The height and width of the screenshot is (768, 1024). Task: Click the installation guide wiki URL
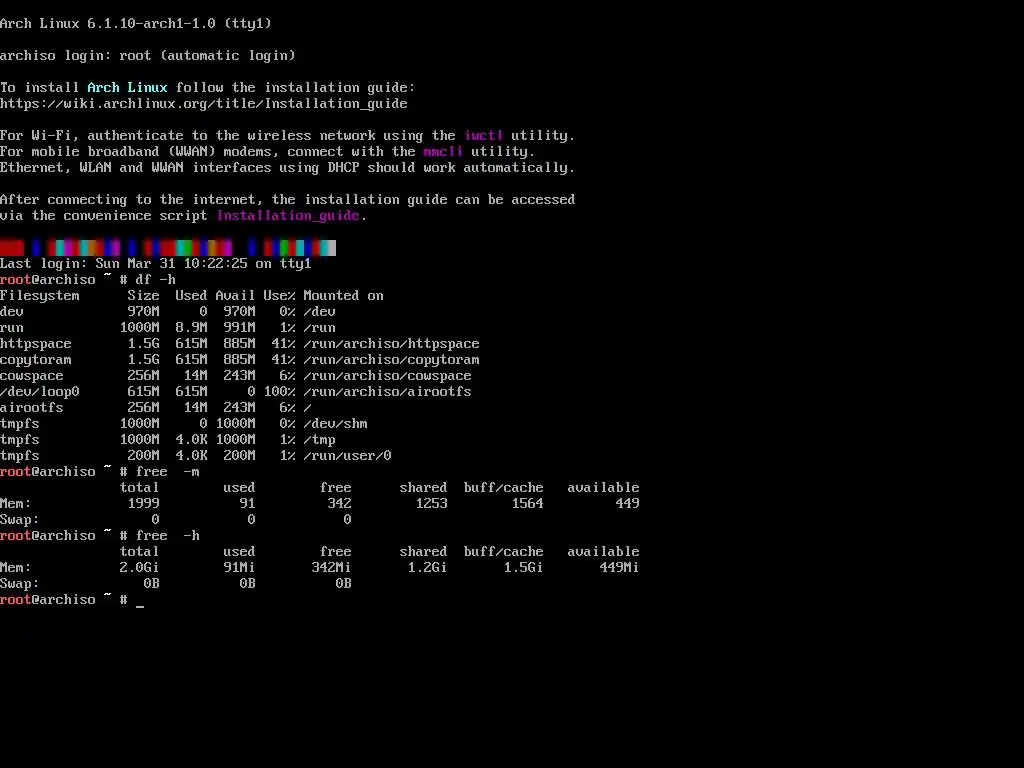point(204,104)
